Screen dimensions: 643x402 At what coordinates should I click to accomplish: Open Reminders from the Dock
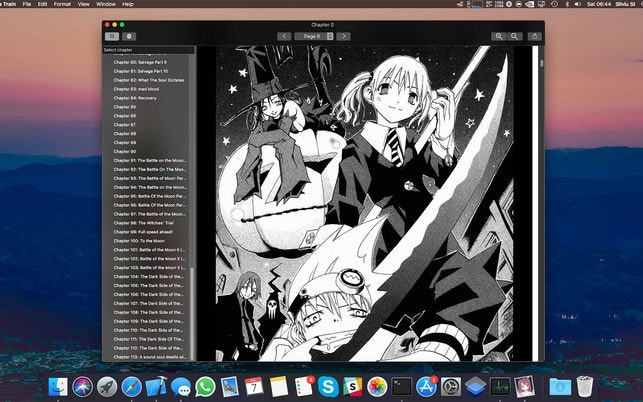click(x=303, y=386)
